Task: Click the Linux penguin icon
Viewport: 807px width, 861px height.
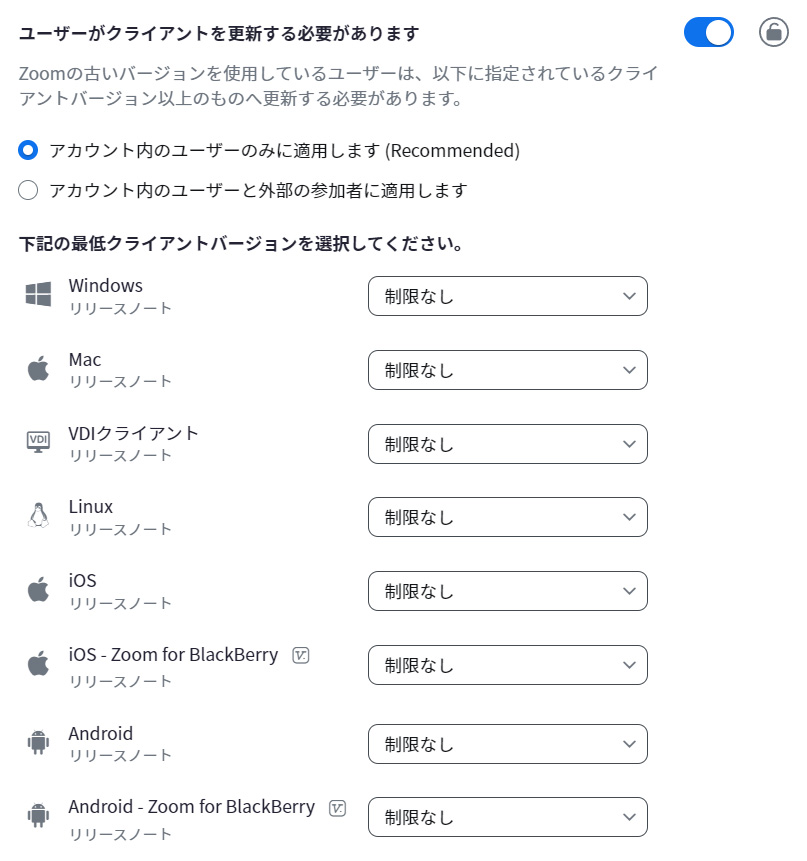Action: 38,516
